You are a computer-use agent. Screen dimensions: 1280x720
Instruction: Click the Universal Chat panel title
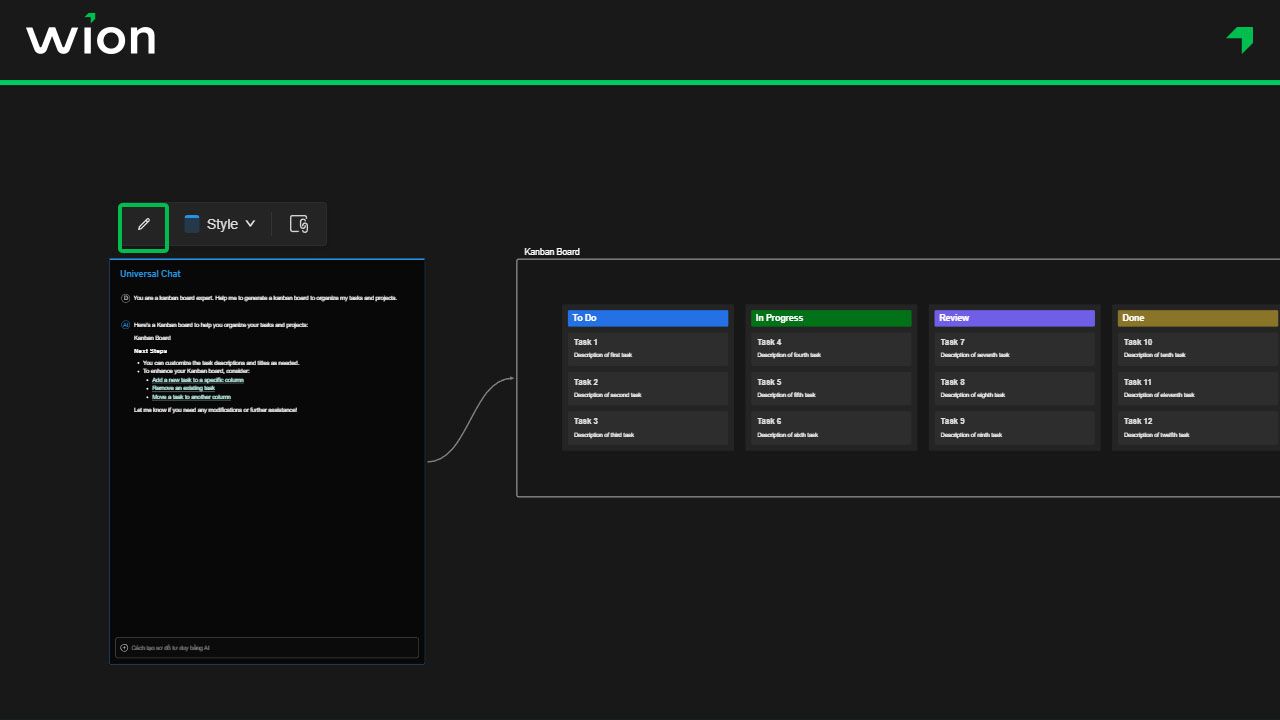(150, 274)
